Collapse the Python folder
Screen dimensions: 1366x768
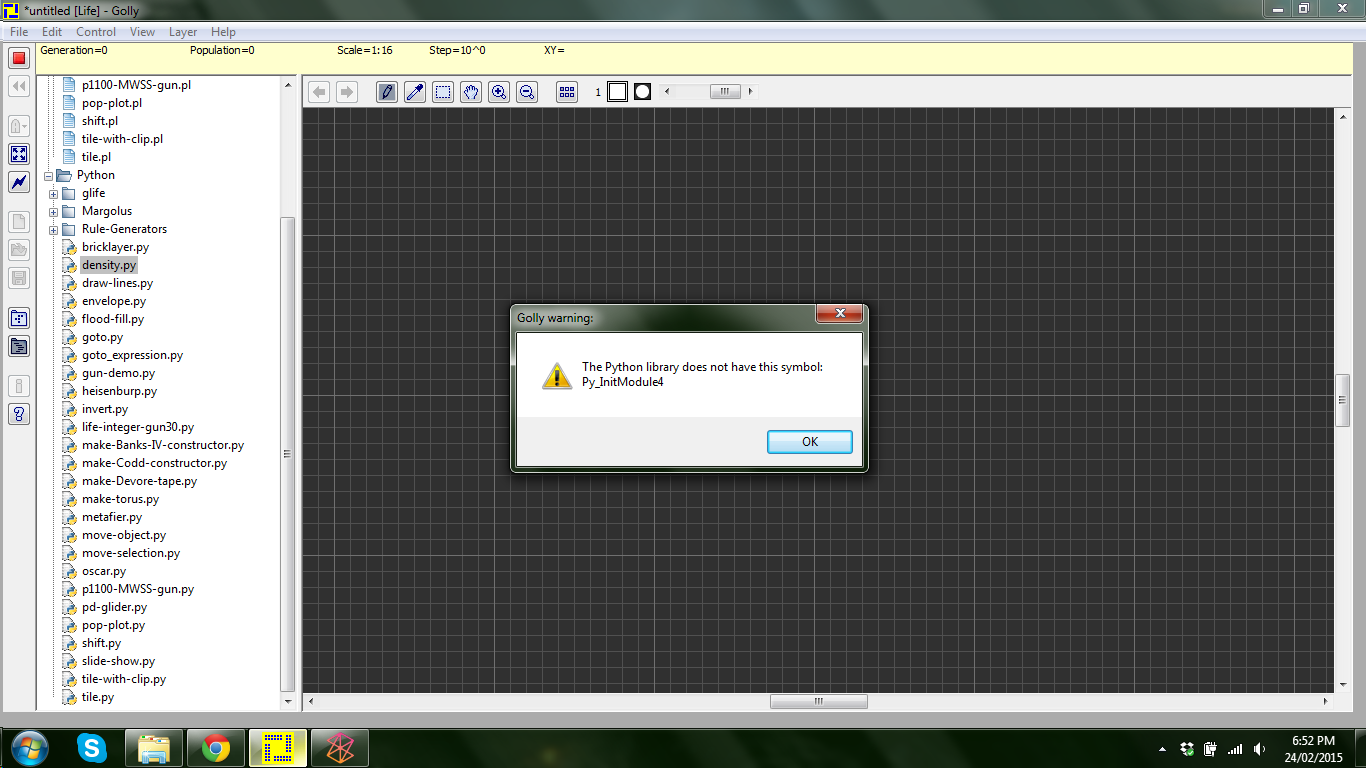(x=49, y=175)
